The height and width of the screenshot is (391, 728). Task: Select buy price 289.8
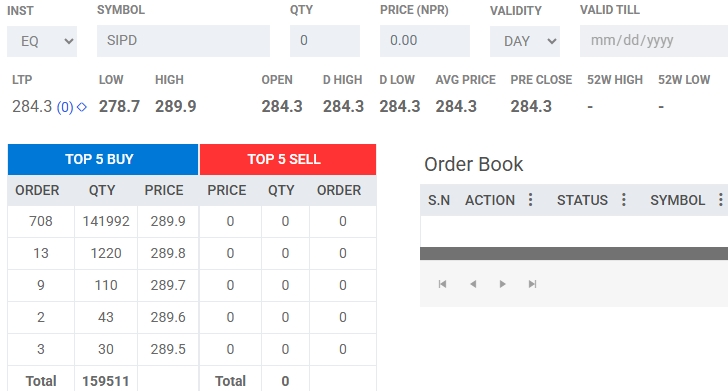(168, 254)
